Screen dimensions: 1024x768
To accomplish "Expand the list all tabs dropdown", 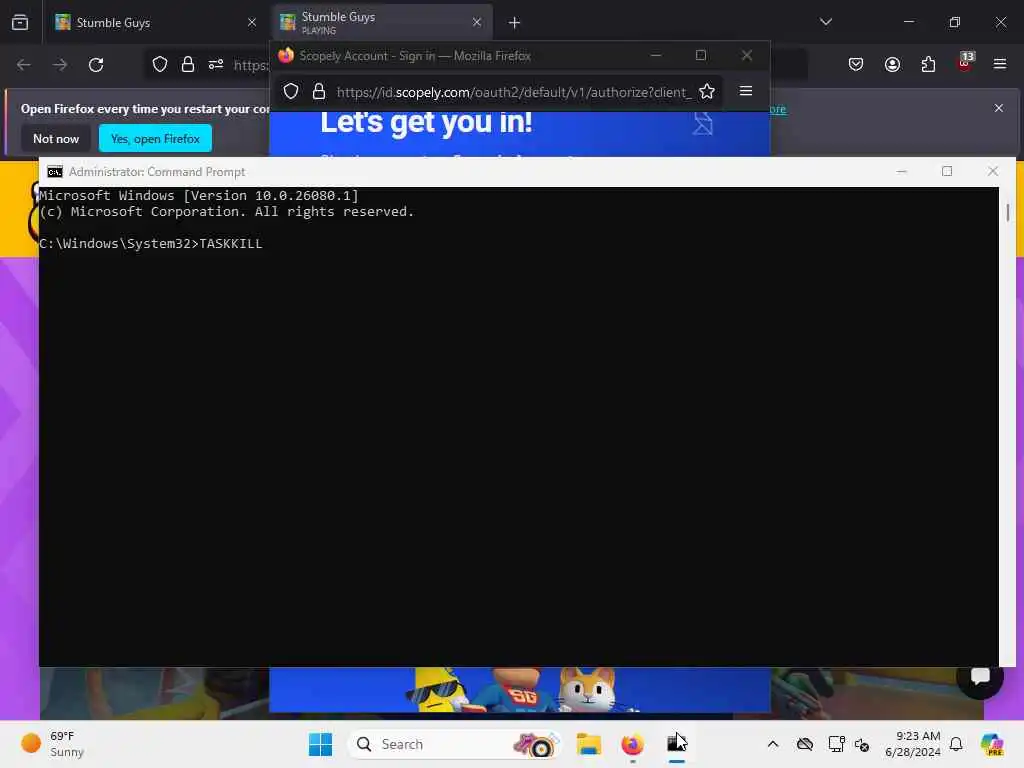I will pos(825,22).
